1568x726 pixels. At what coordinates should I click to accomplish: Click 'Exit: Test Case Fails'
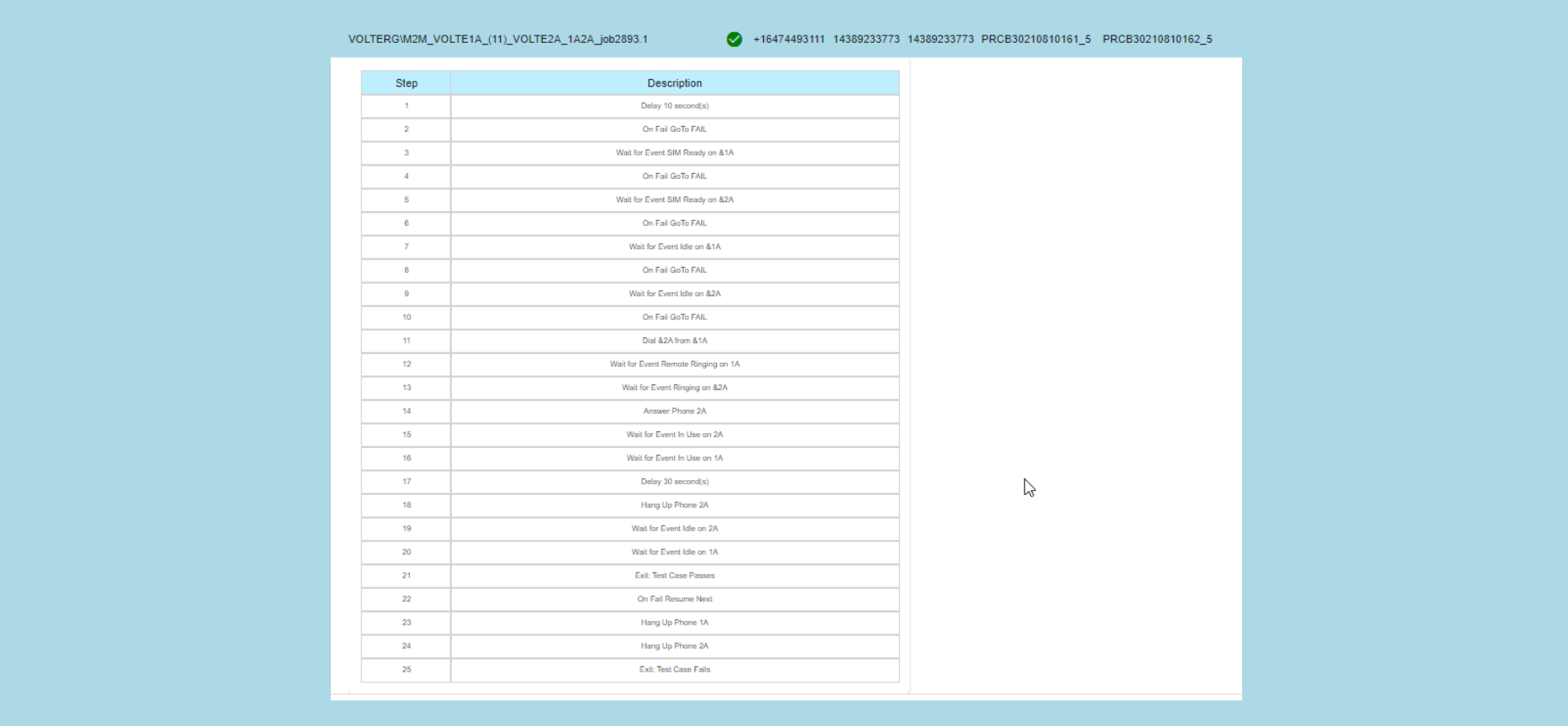coord(675,670)
